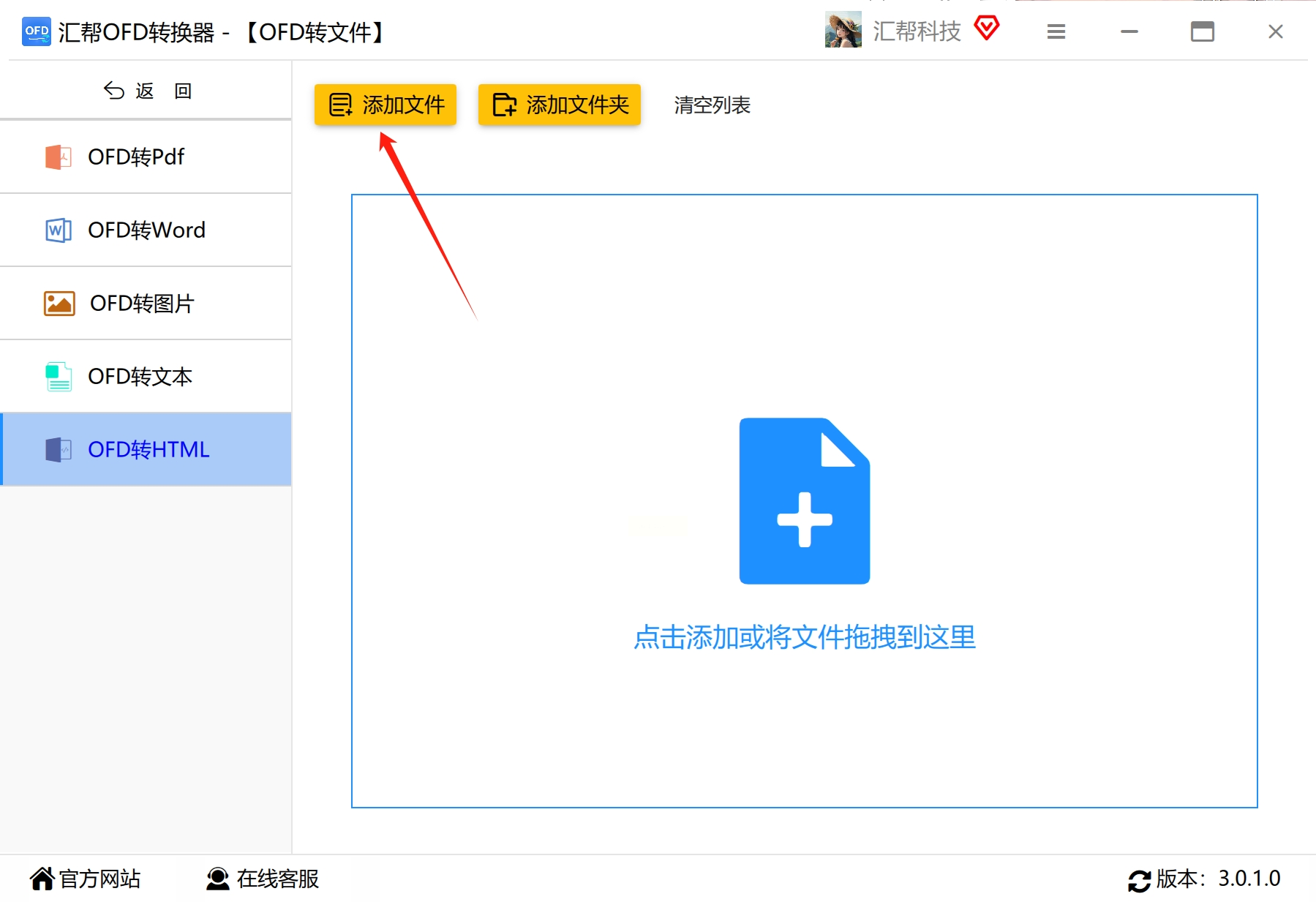The width and height of the screenshot is (1316, 902).
Task: Click the 汇帮科技 account name
Action: [x=917, y=31]
